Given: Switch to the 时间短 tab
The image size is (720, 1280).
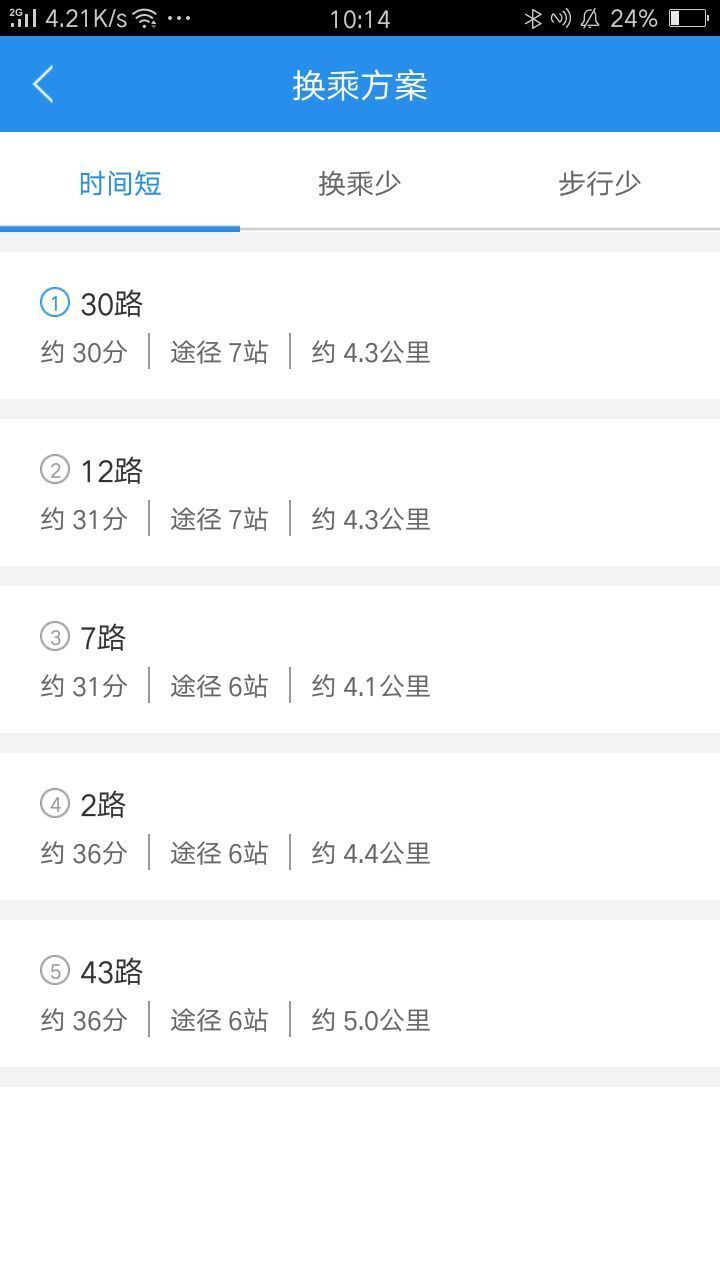Looking at the screenshot, I should click(120, 183).
